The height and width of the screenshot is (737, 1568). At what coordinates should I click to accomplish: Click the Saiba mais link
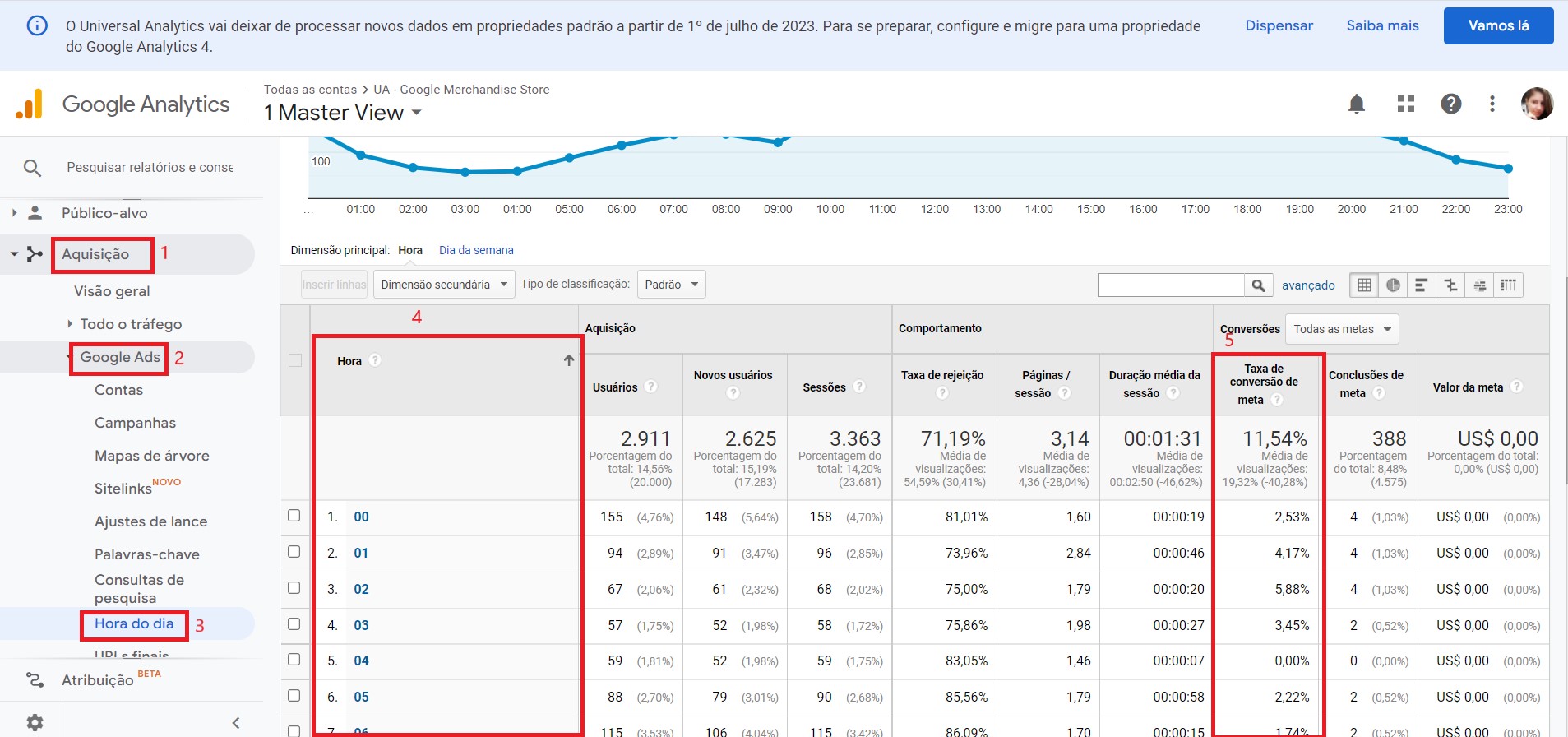pyautogui.click(x=1382, y=25)
